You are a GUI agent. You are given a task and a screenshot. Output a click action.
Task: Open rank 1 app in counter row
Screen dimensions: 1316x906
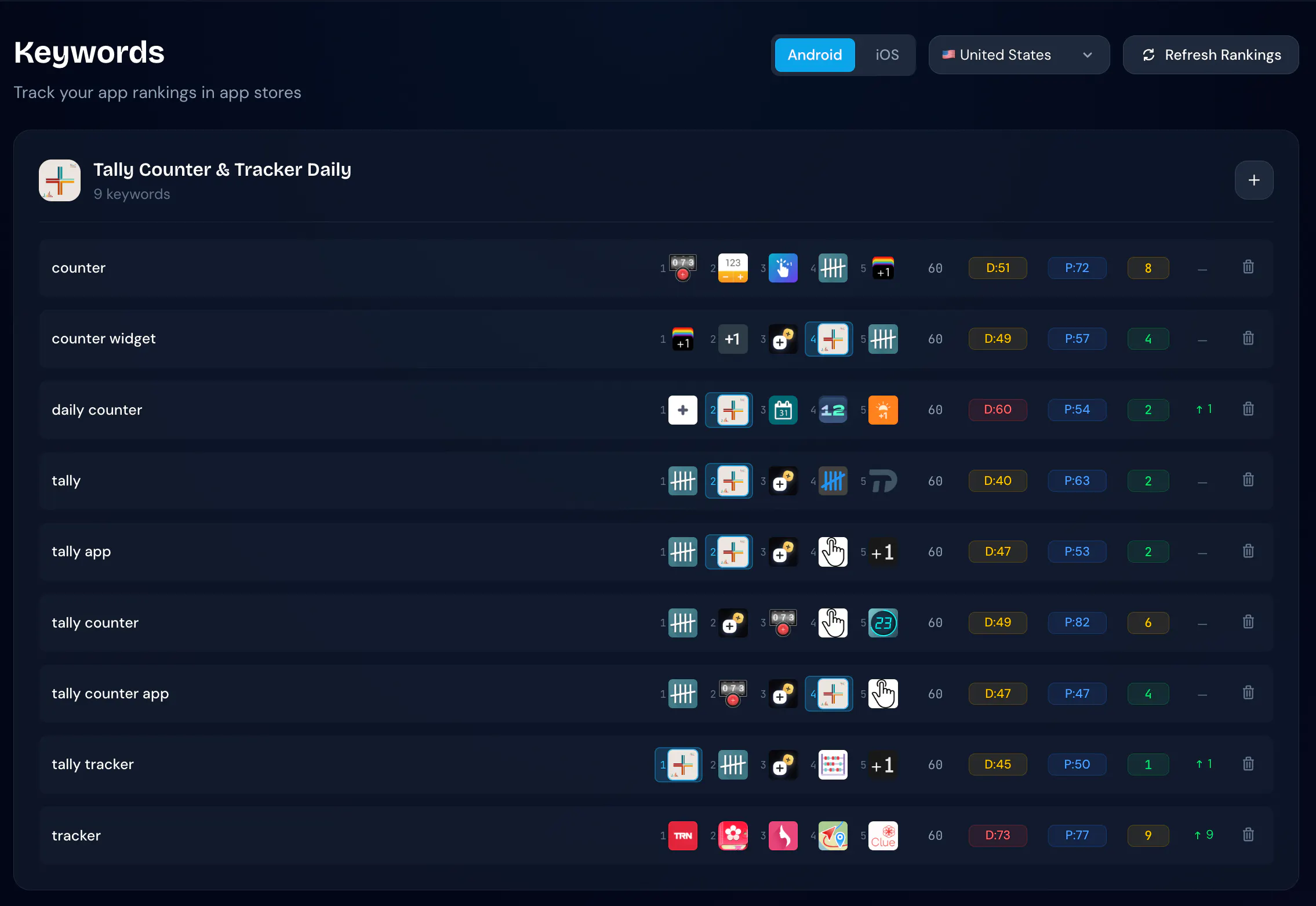[683, 268]
